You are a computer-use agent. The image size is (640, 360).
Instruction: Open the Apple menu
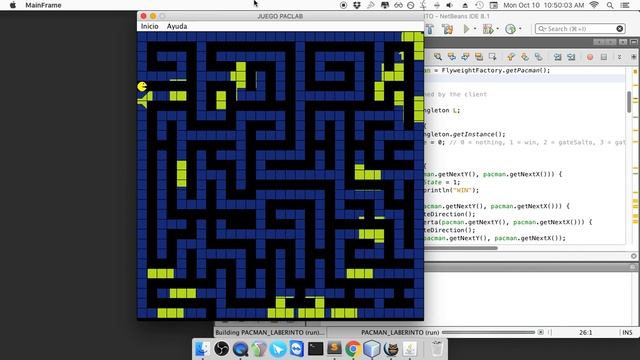click(13, 5)
